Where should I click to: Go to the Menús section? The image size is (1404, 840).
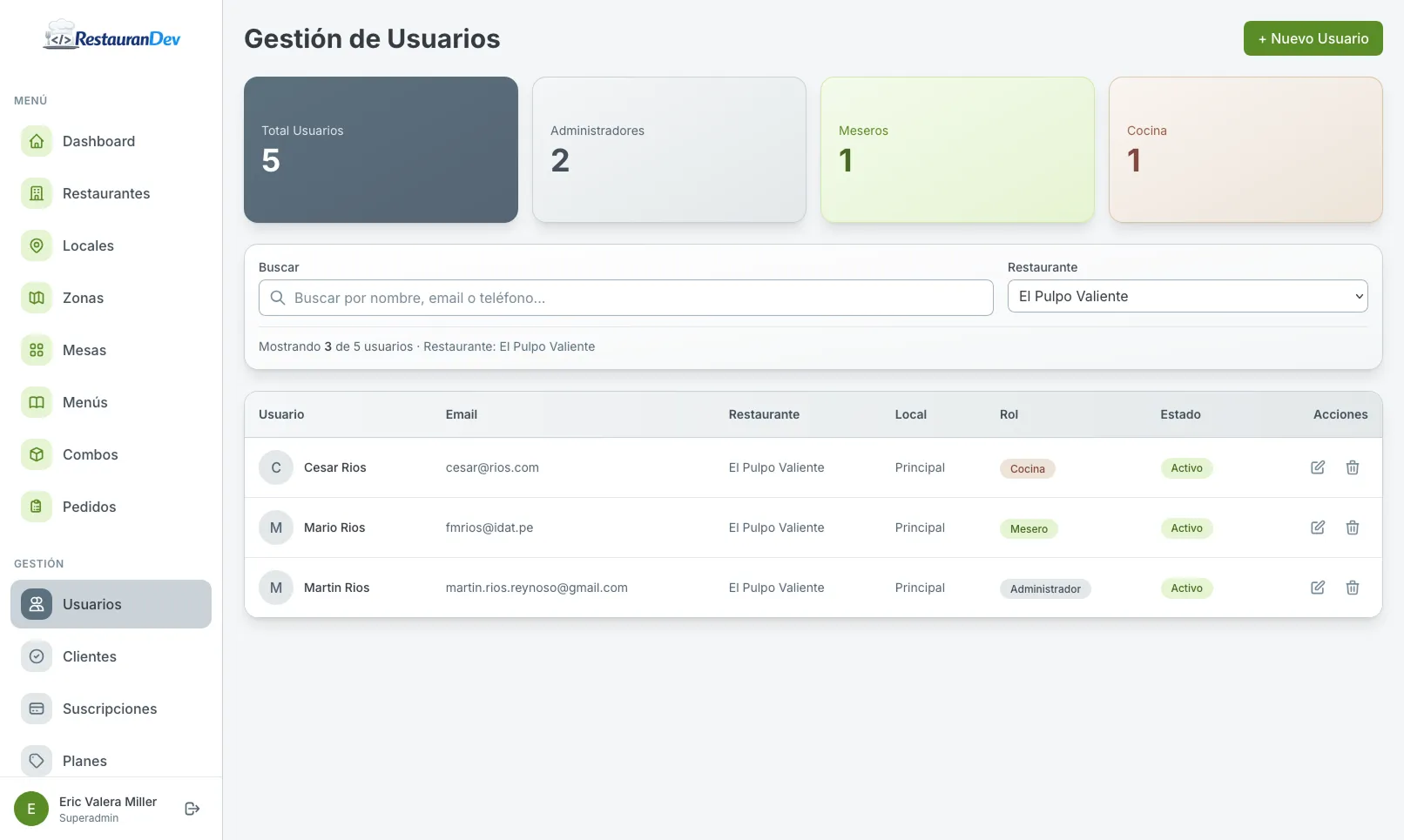click(111, 402)
